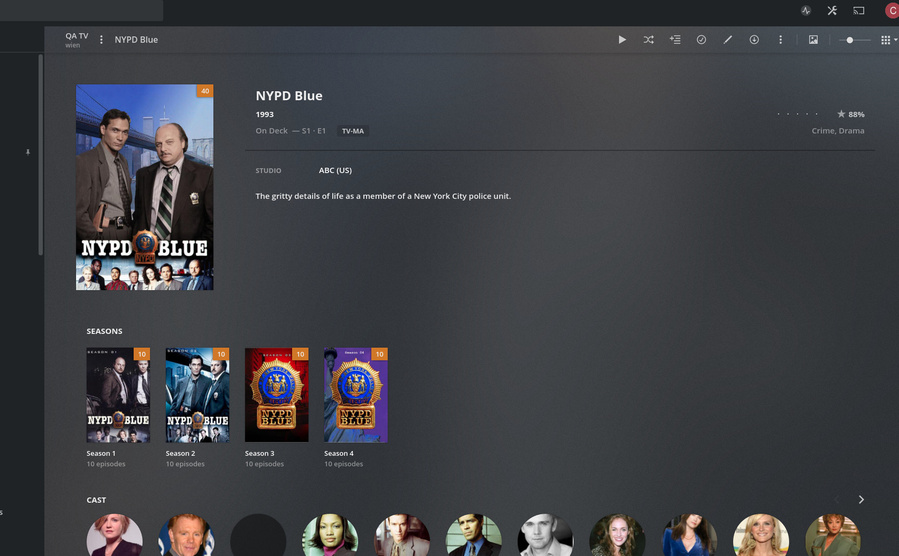Open the ABC (US) studio link

[335, 170]
